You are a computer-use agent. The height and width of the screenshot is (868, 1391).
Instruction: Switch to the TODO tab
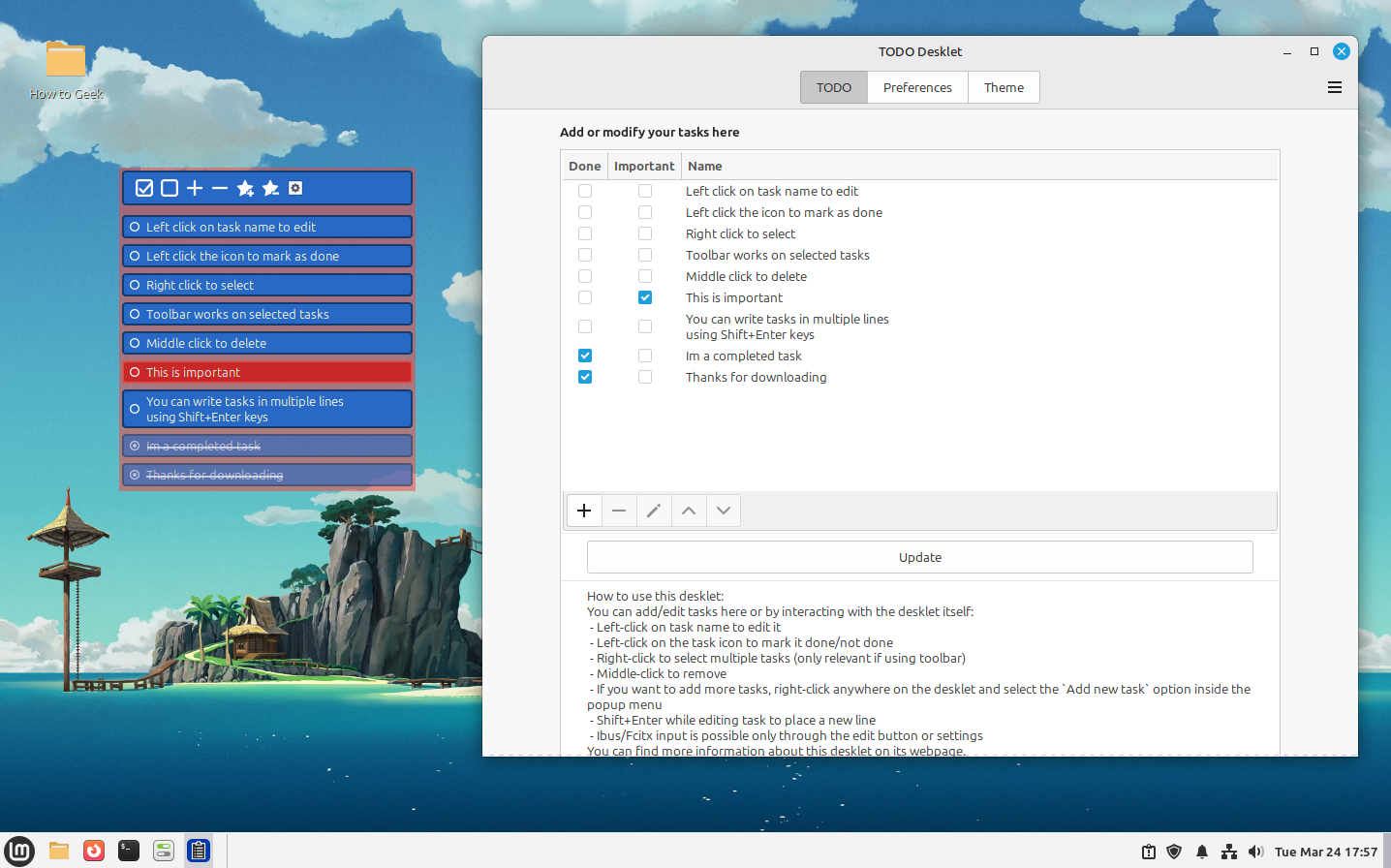coord(834,87)
